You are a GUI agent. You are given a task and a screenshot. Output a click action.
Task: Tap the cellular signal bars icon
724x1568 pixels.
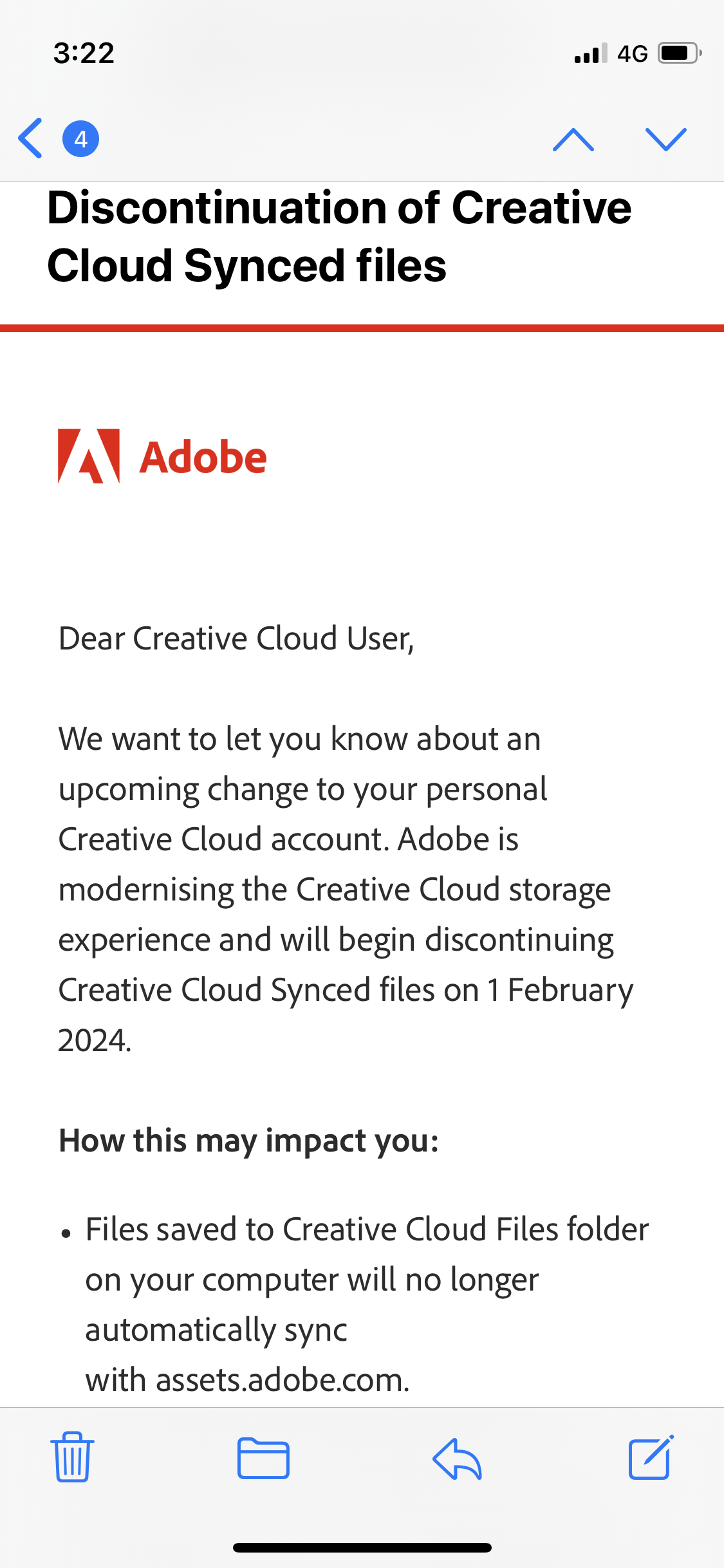tap(590, 53)
